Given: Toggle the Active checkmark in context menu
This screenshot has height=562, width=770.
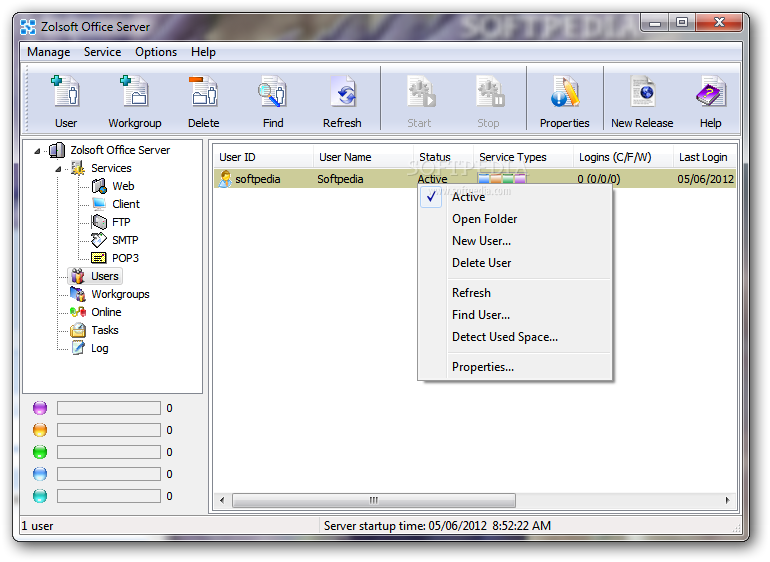Looking at the screenshot, I should click(431, 197).
